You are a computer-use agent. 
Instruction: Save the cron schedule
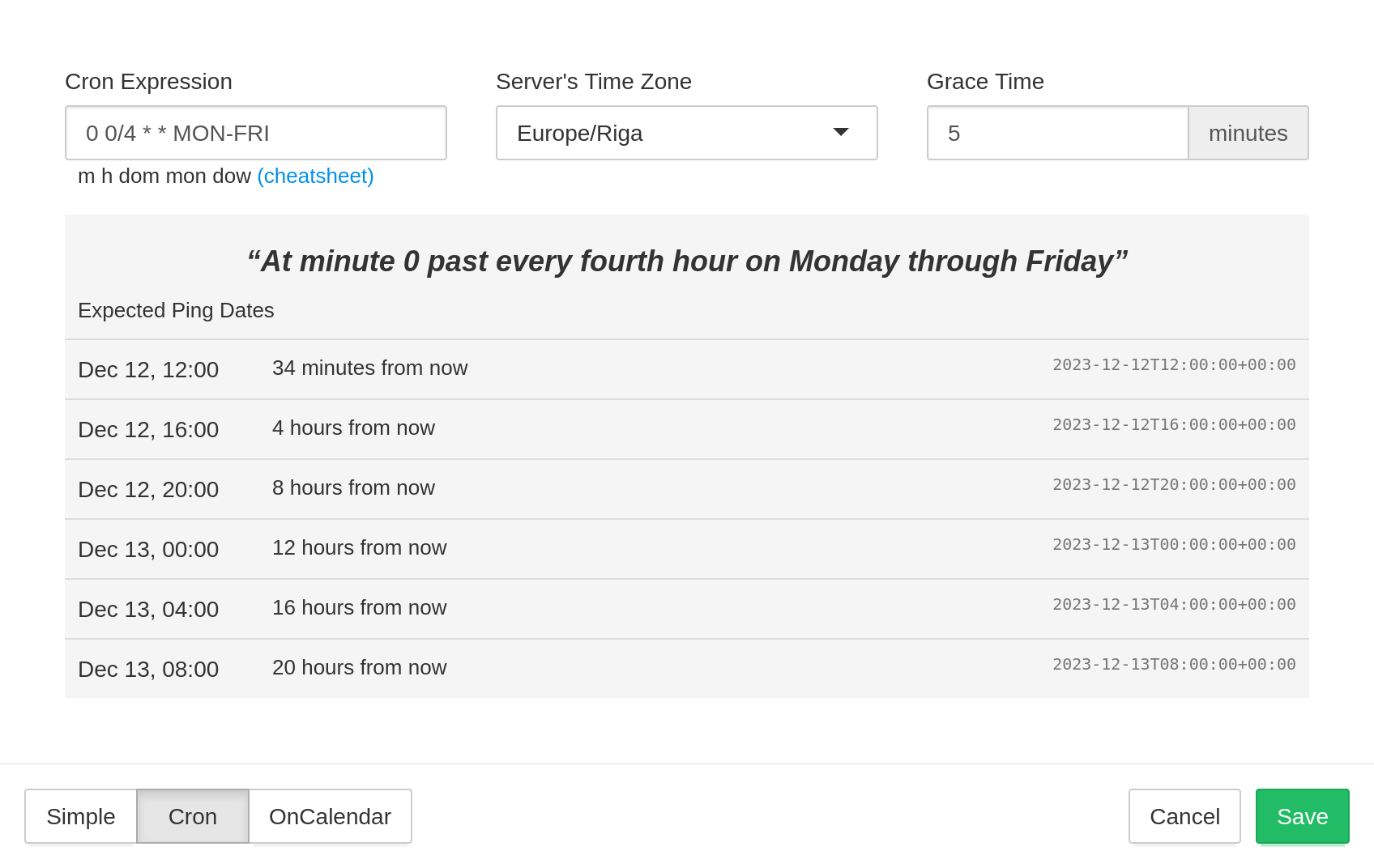[x=1302, y=816]
